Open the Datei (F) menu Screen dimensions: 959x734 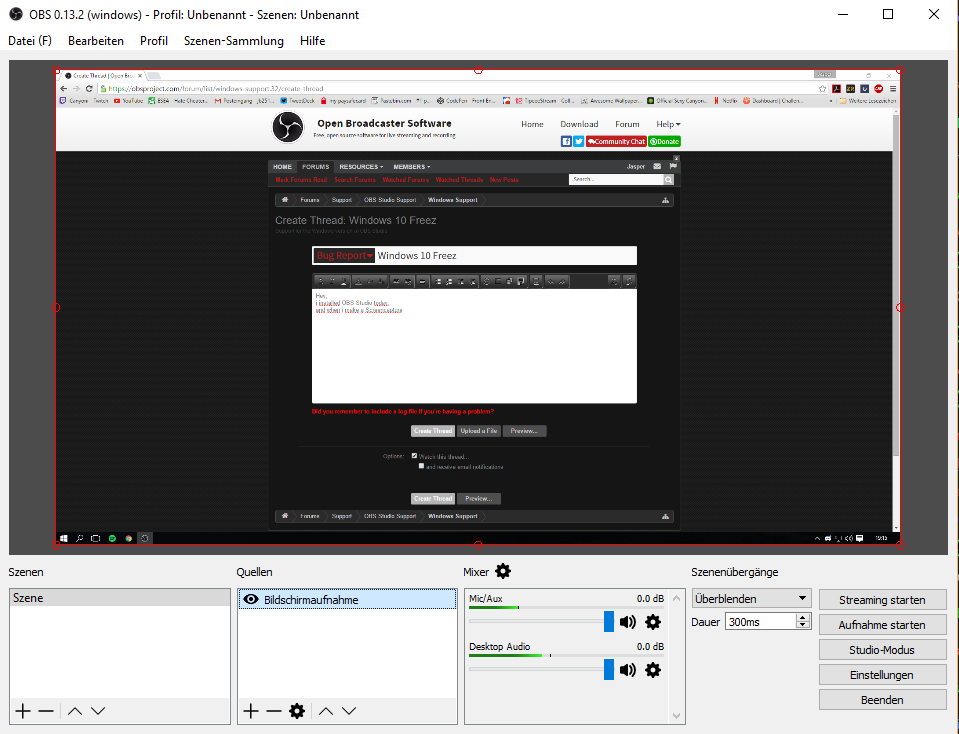pos(30,41)
